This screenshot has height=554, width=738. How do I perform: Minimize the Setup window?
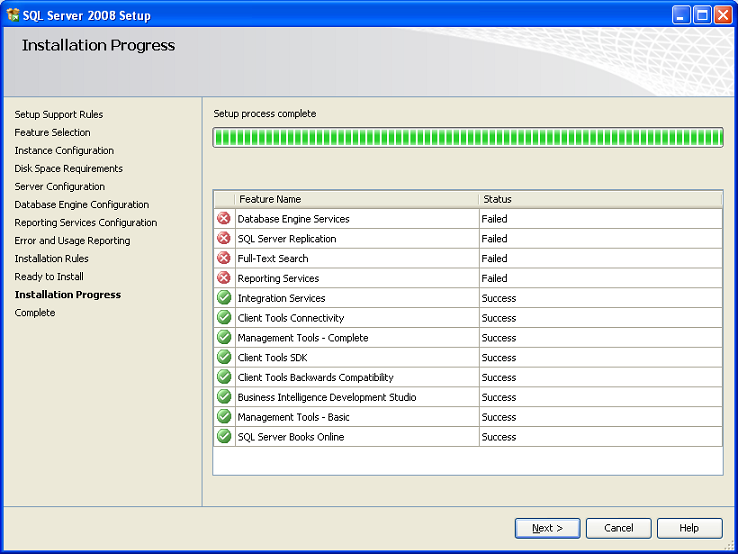(681, 15)
